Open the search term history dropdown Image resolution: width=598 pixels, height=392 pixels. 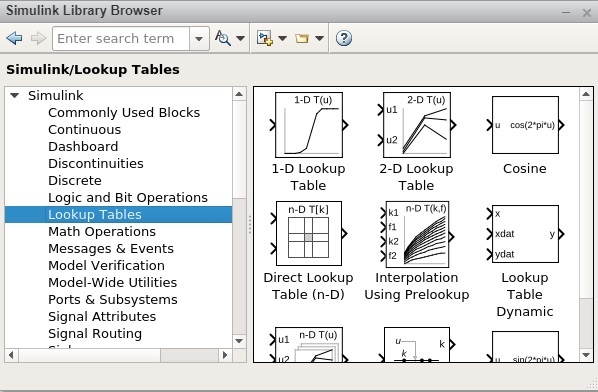pos(199,38)
